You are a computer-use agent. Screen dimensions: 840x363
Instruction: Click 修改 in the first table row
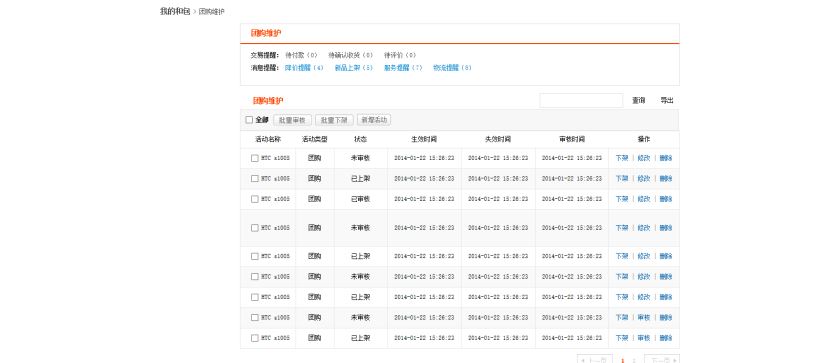click(x=643, y=158)
